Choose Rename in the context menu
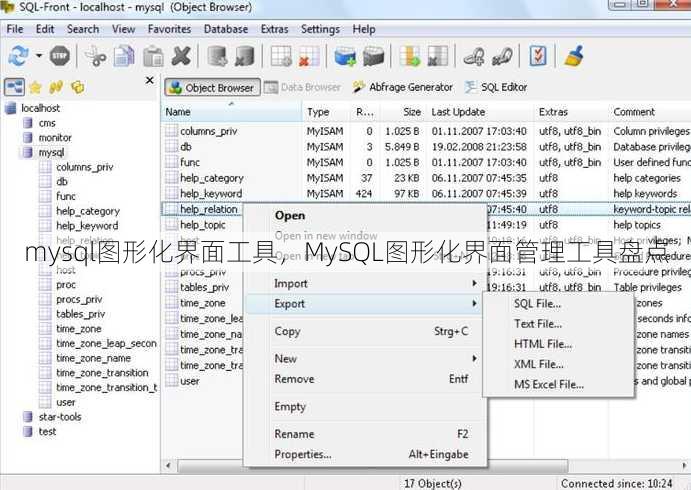This screenshot has width=691, height=490. 365,434
